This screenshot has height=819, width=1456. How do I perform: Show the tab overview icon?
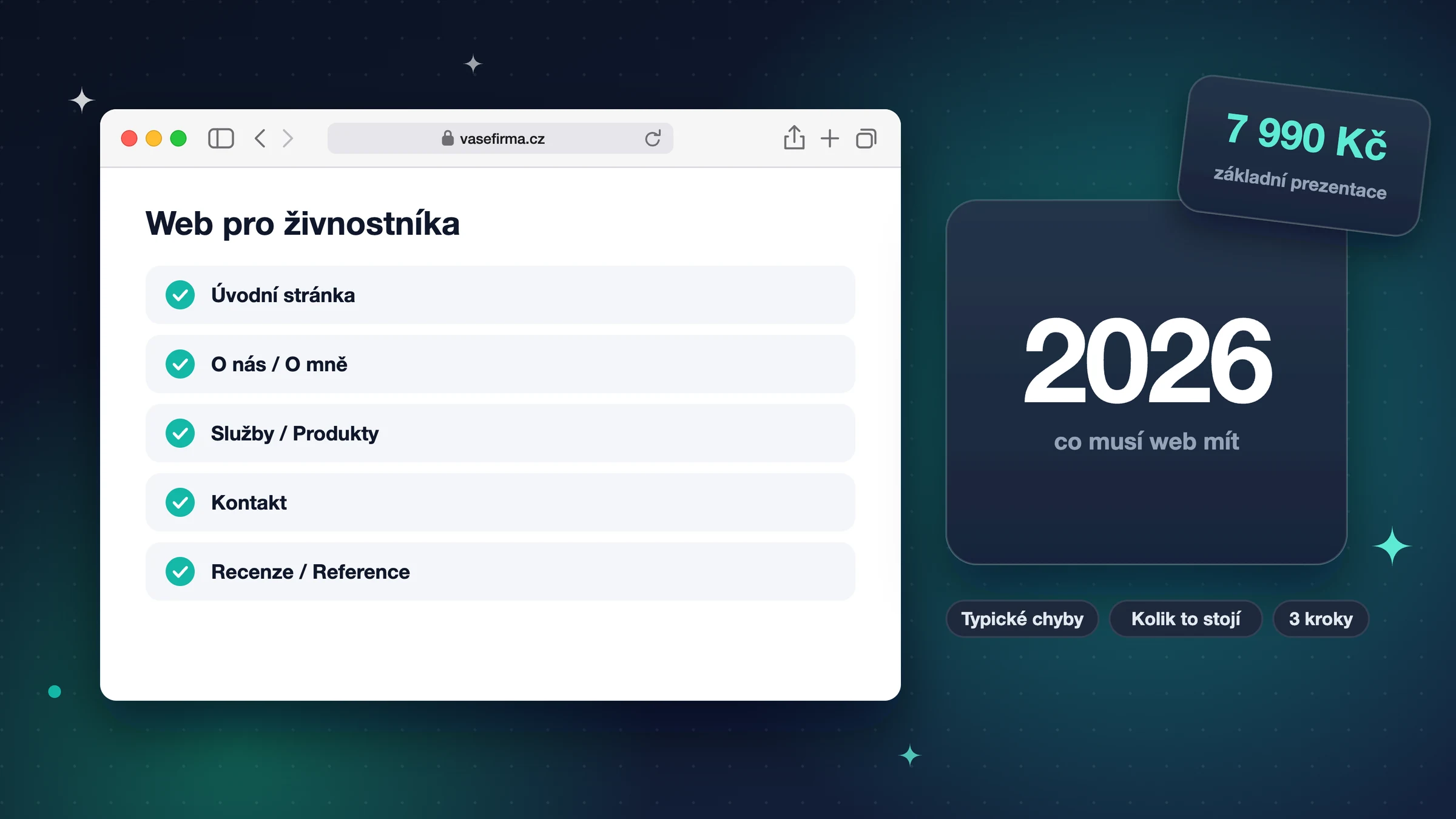[x=866, y=138]
